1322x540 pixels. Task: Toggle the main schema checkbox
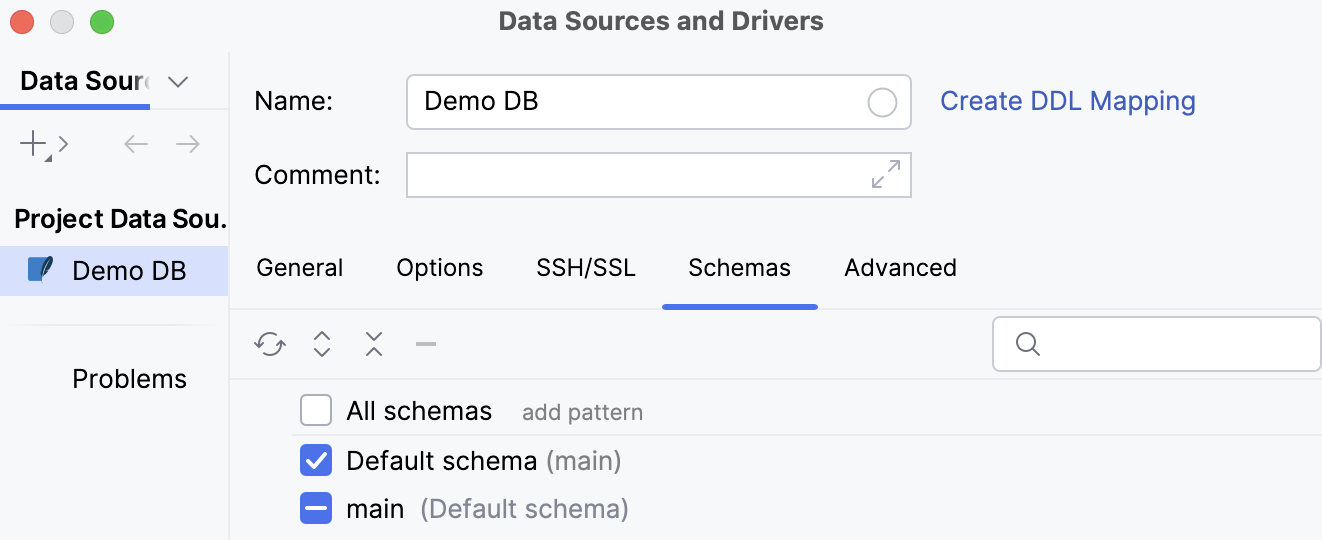tap(316, 509)
